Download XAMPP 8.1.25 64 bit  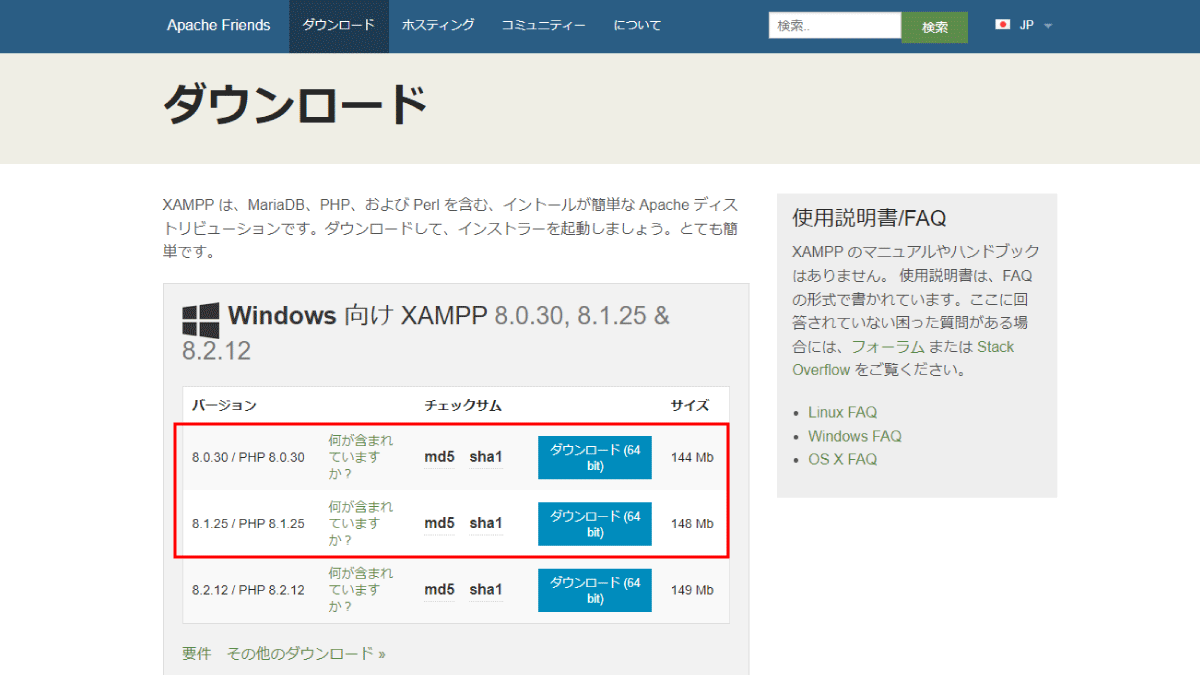click(x=595, y=524)
